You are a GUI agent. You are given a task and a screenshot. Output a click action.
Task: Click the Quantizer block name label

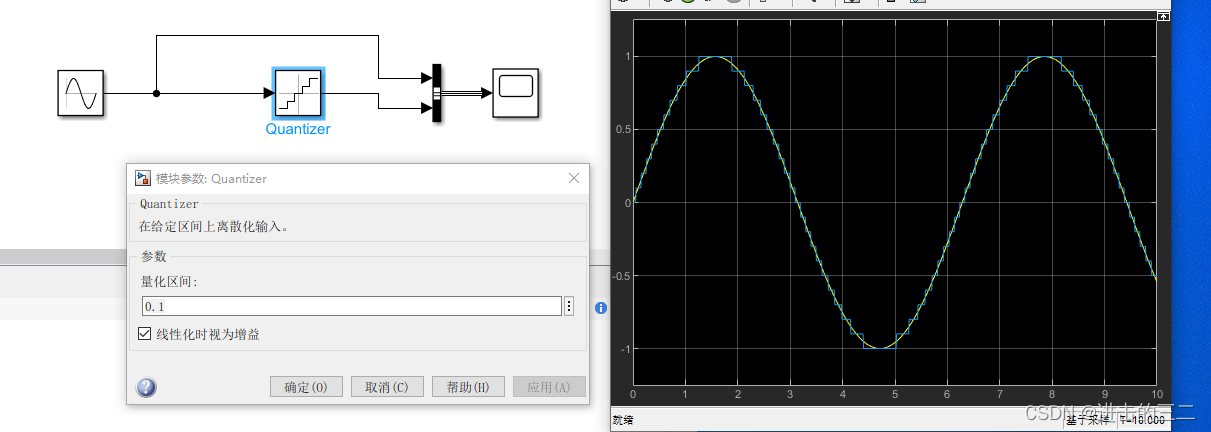pos(298,129)
